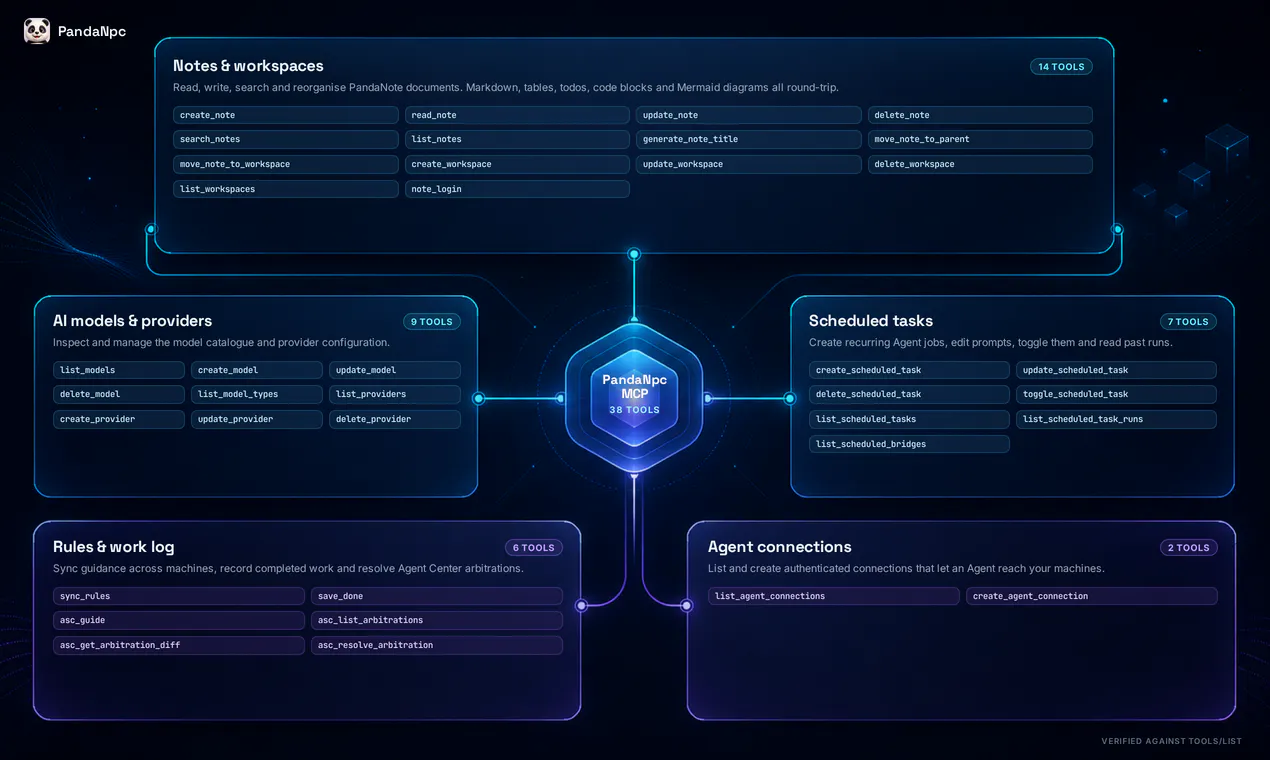This screenshot has height=760, width=1270.
Task: Select the asc_guide chip
Action: click(179, 620)
